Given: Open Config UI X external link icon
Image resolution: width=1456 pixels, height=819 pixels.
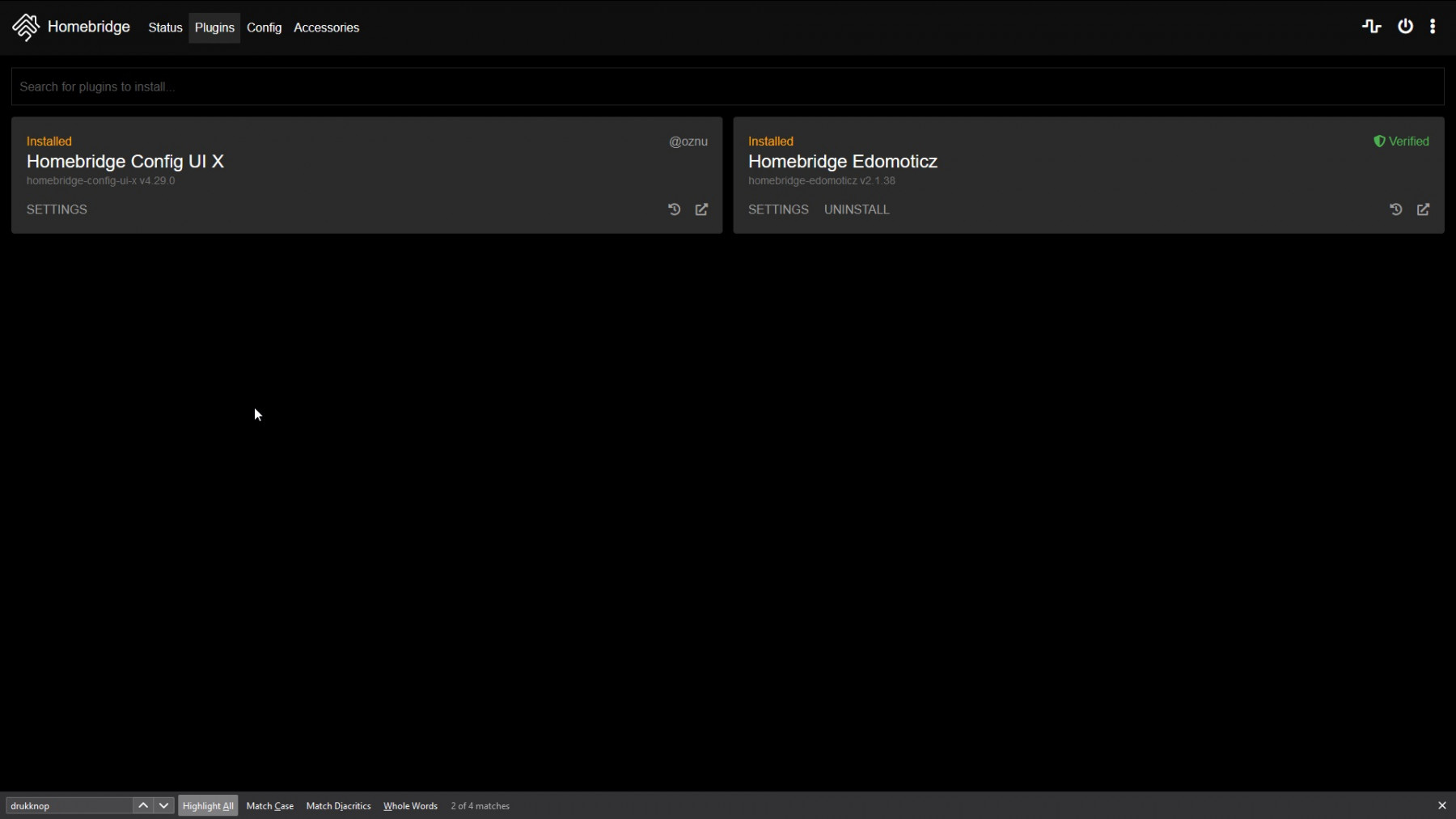Looking at the screenshot, I should (701, 209).
